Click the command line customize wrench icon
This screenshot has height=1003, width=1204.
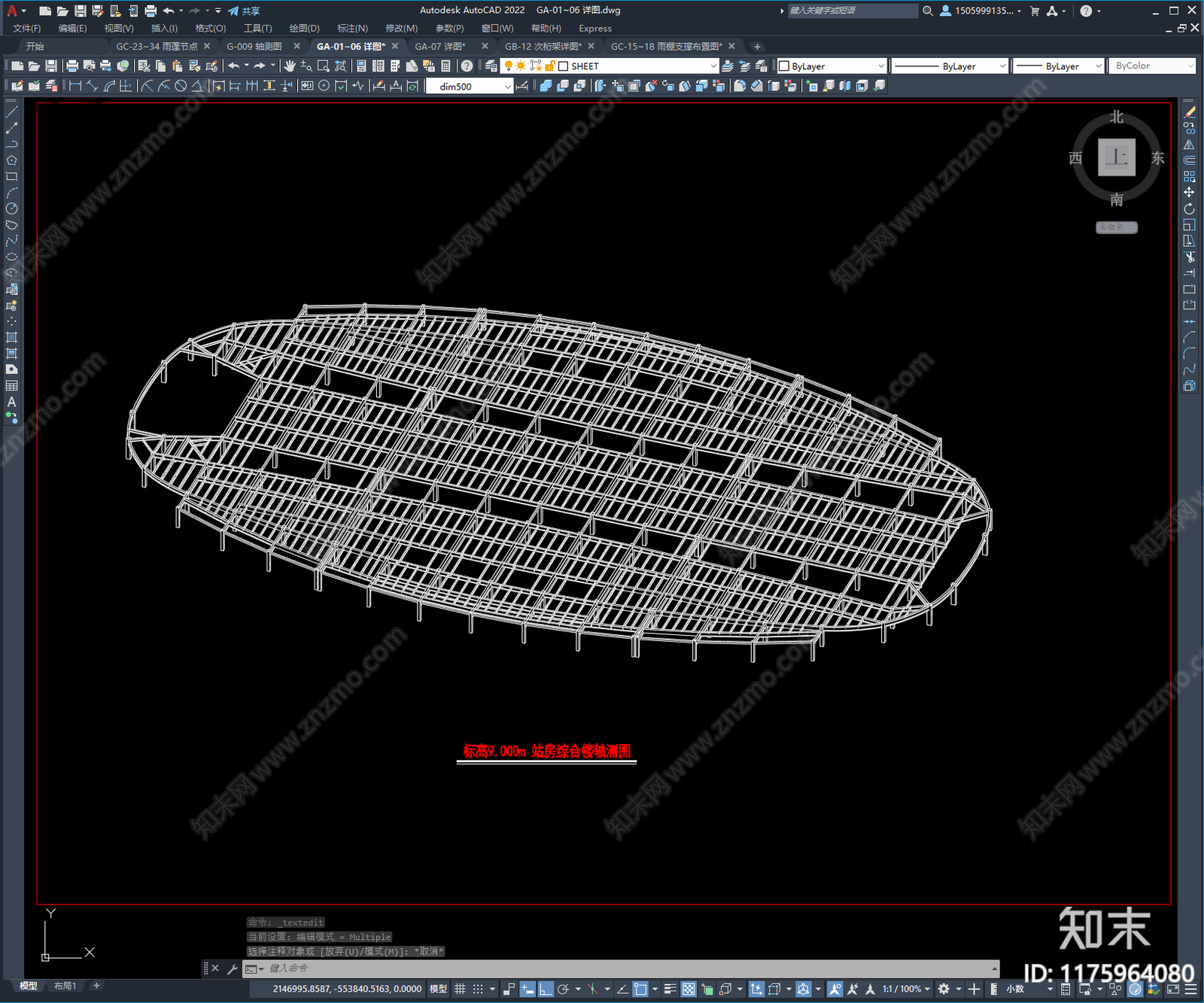[233, 968]
